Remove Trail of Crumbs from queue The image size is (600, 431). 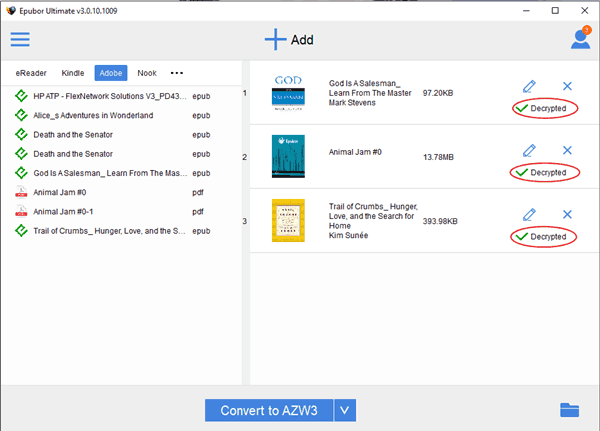[567, 214]
